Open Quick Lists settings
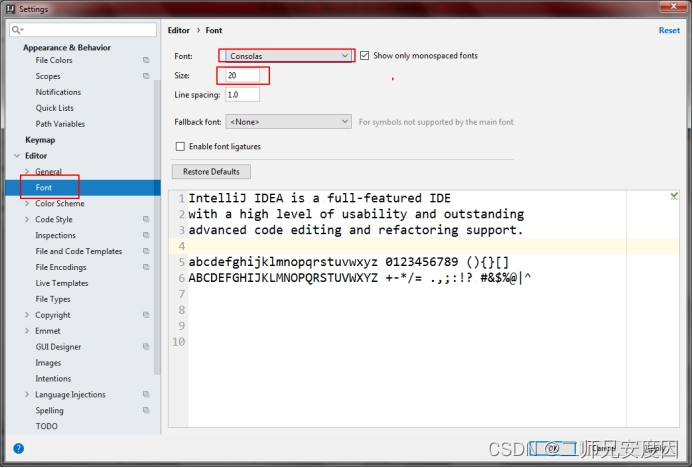 [55, 108]
